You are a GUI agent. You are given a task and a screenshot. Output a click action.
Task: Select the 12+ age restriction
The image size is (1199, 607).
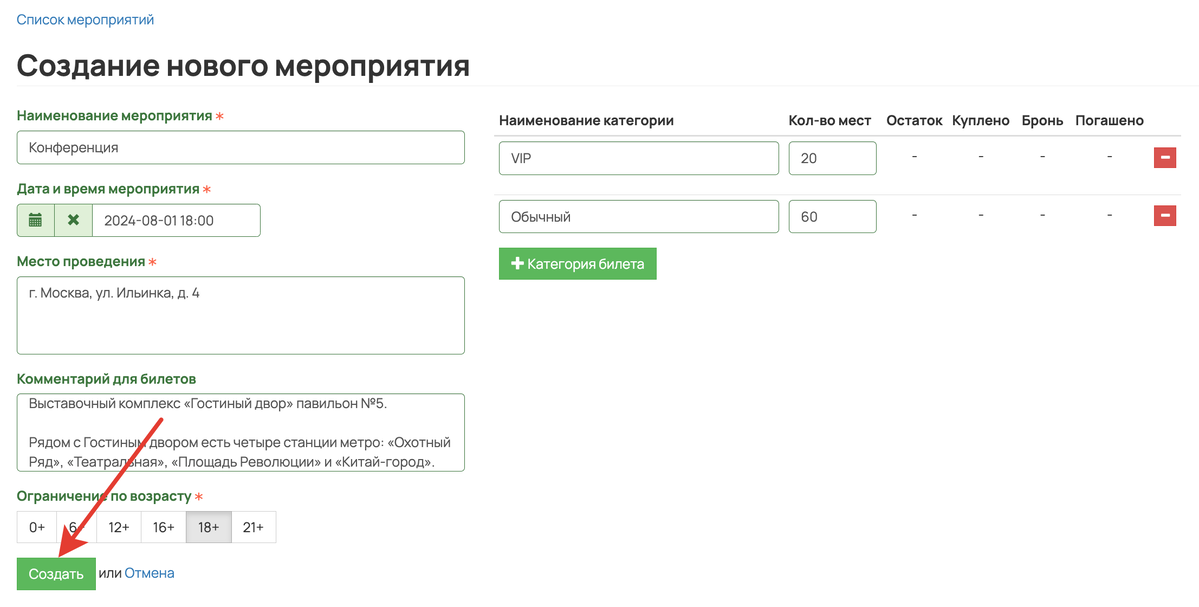pyautogui.click(x=119, y=527)
